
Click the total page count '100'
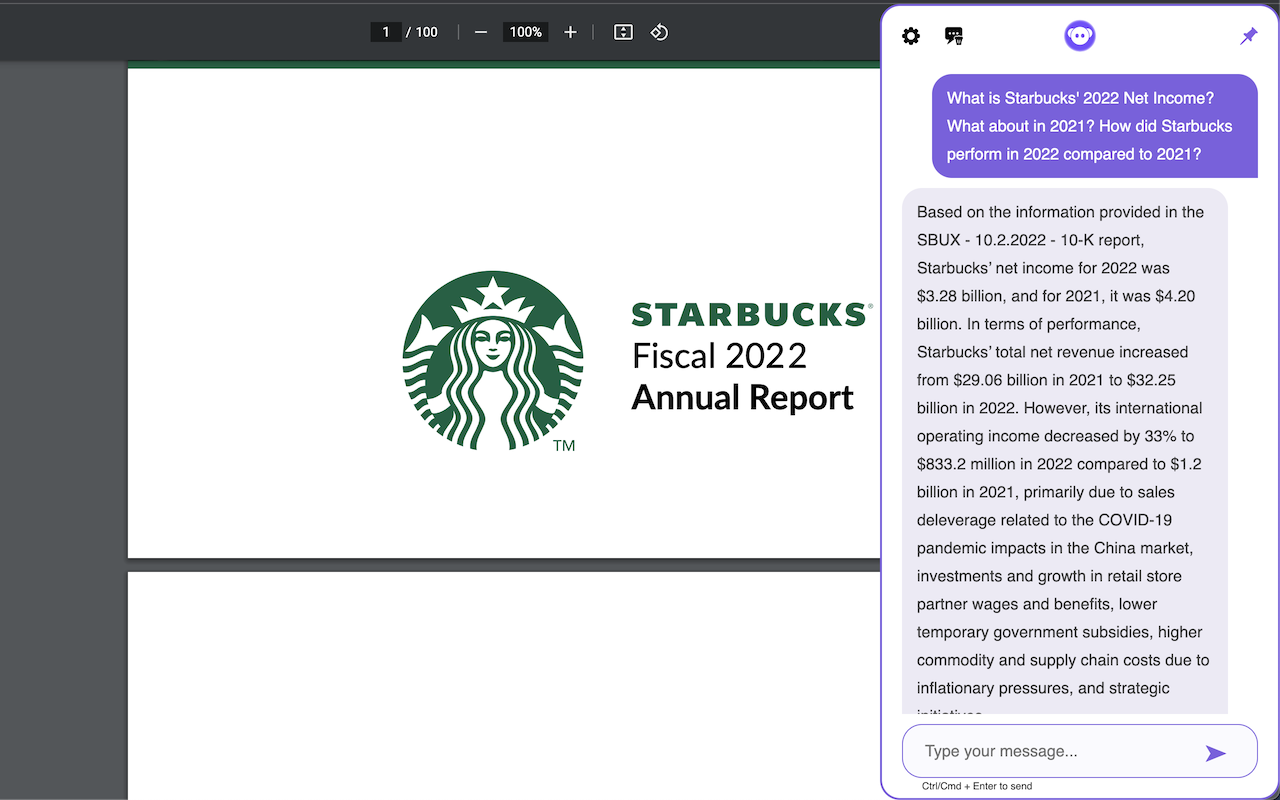(x=427, y=32)
